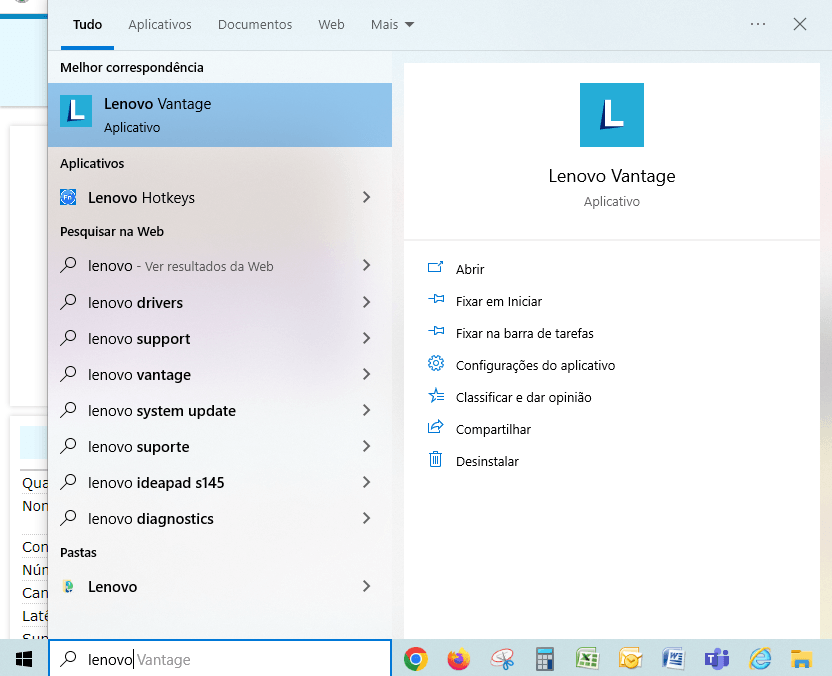Open Snipping Tool from the taskbar
This screenshot has height=676, width=832.
502,659
